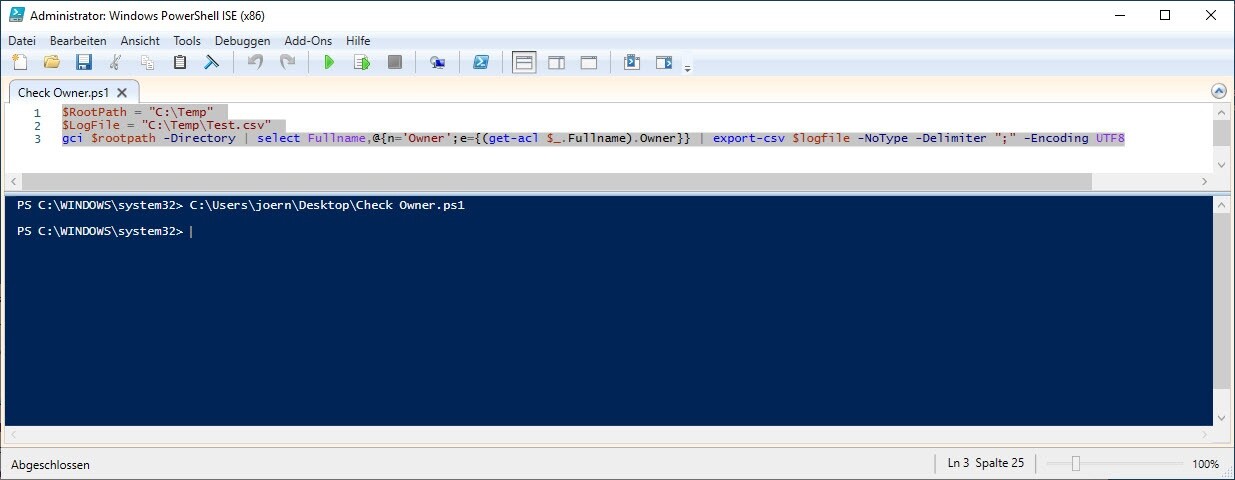Select the Check Owner.ps1 tab

coord(63,92)
